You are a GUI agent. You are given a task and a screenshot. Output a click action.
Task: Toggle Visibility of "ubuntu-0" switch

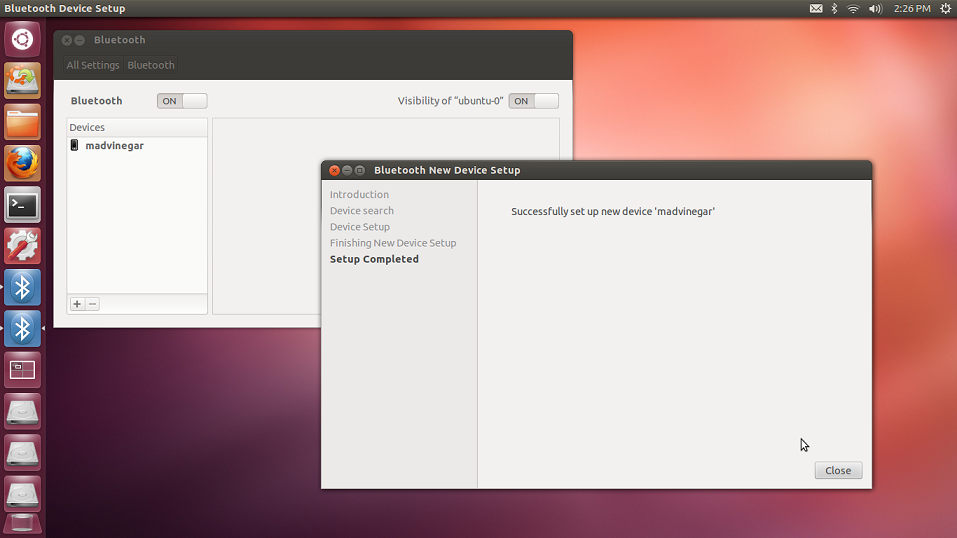click(x=533, y=101)
